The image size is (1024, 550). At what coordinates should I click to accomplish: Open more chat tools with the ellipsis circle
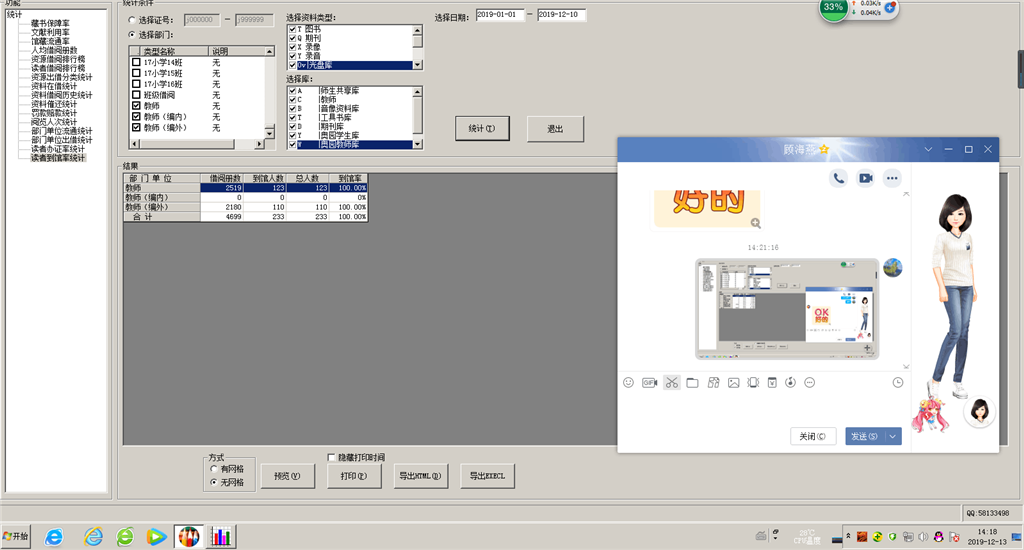point(810,383)
